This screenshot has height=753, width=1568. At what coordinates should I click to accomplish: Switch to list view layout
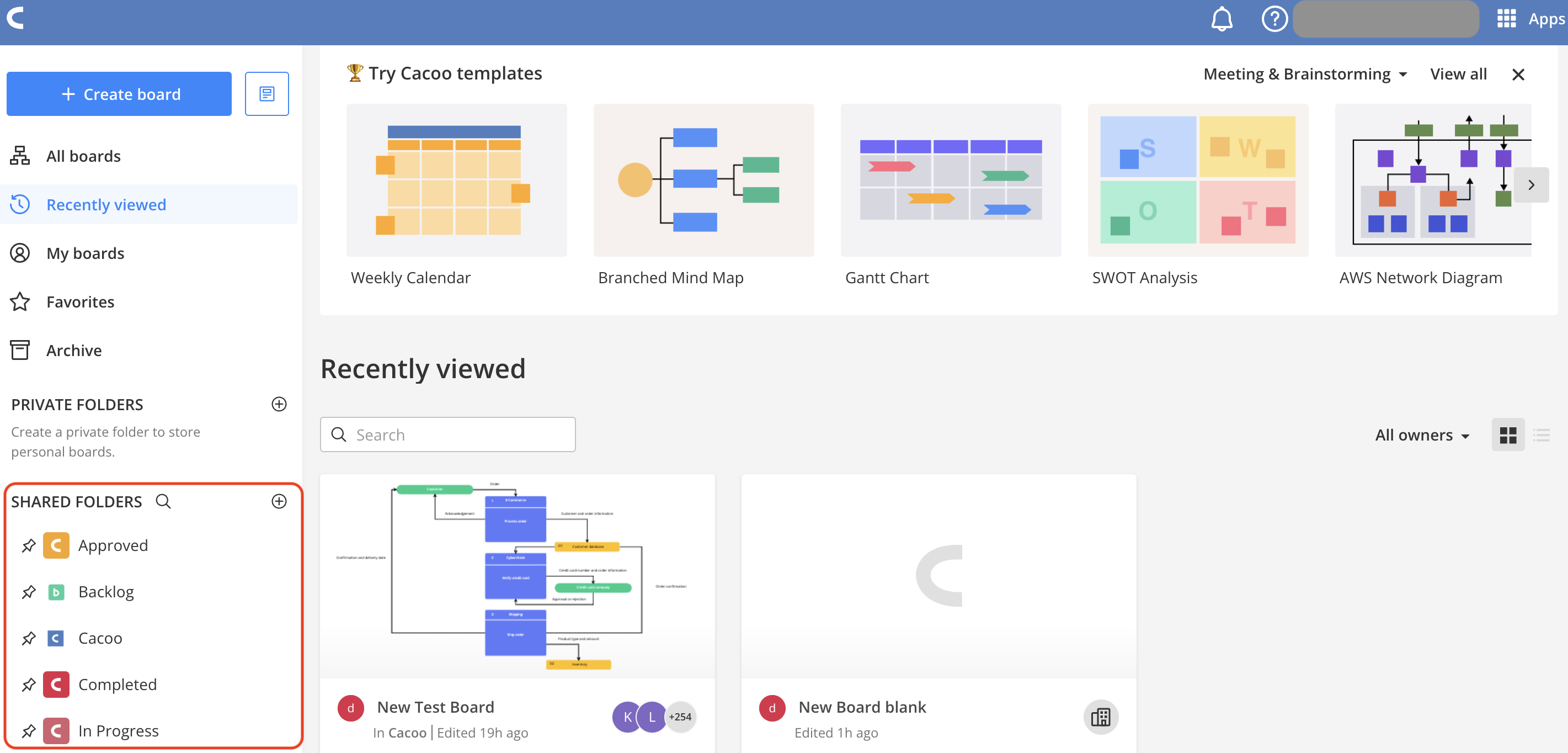click(1541, 435)
